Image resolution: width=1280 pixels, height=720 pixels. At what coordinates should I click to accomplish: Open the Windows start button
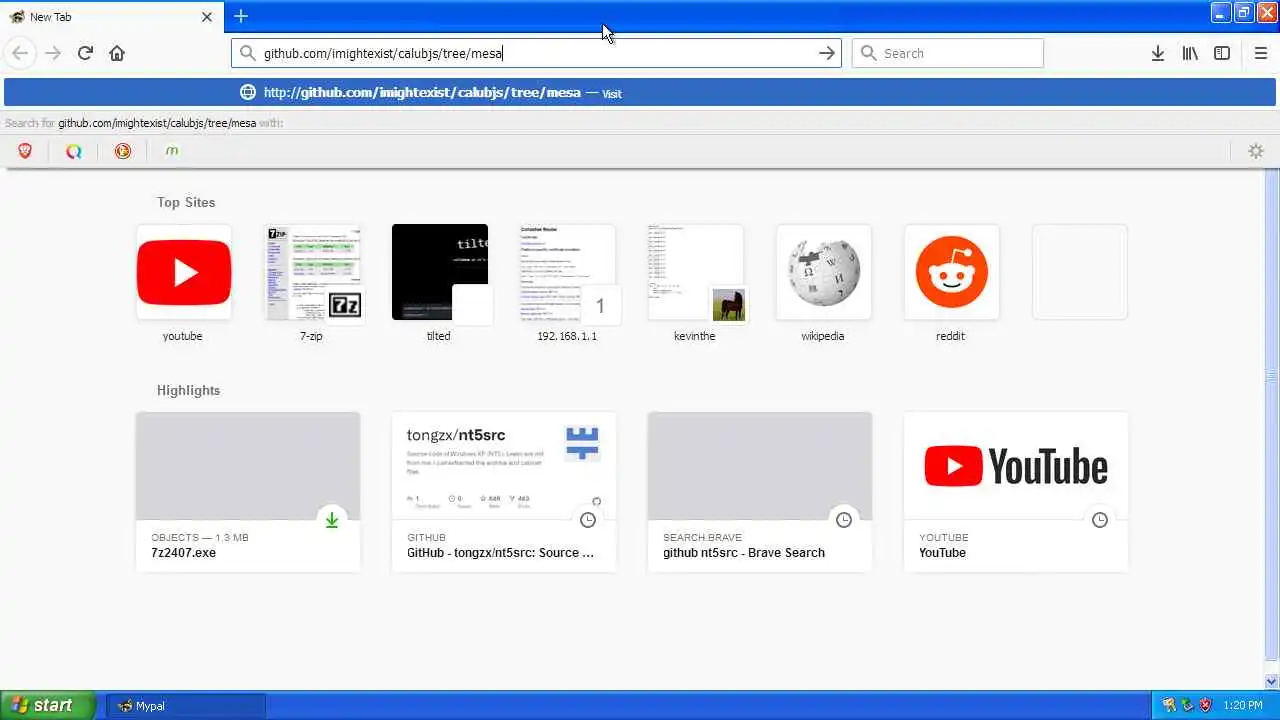click(48, 705)
